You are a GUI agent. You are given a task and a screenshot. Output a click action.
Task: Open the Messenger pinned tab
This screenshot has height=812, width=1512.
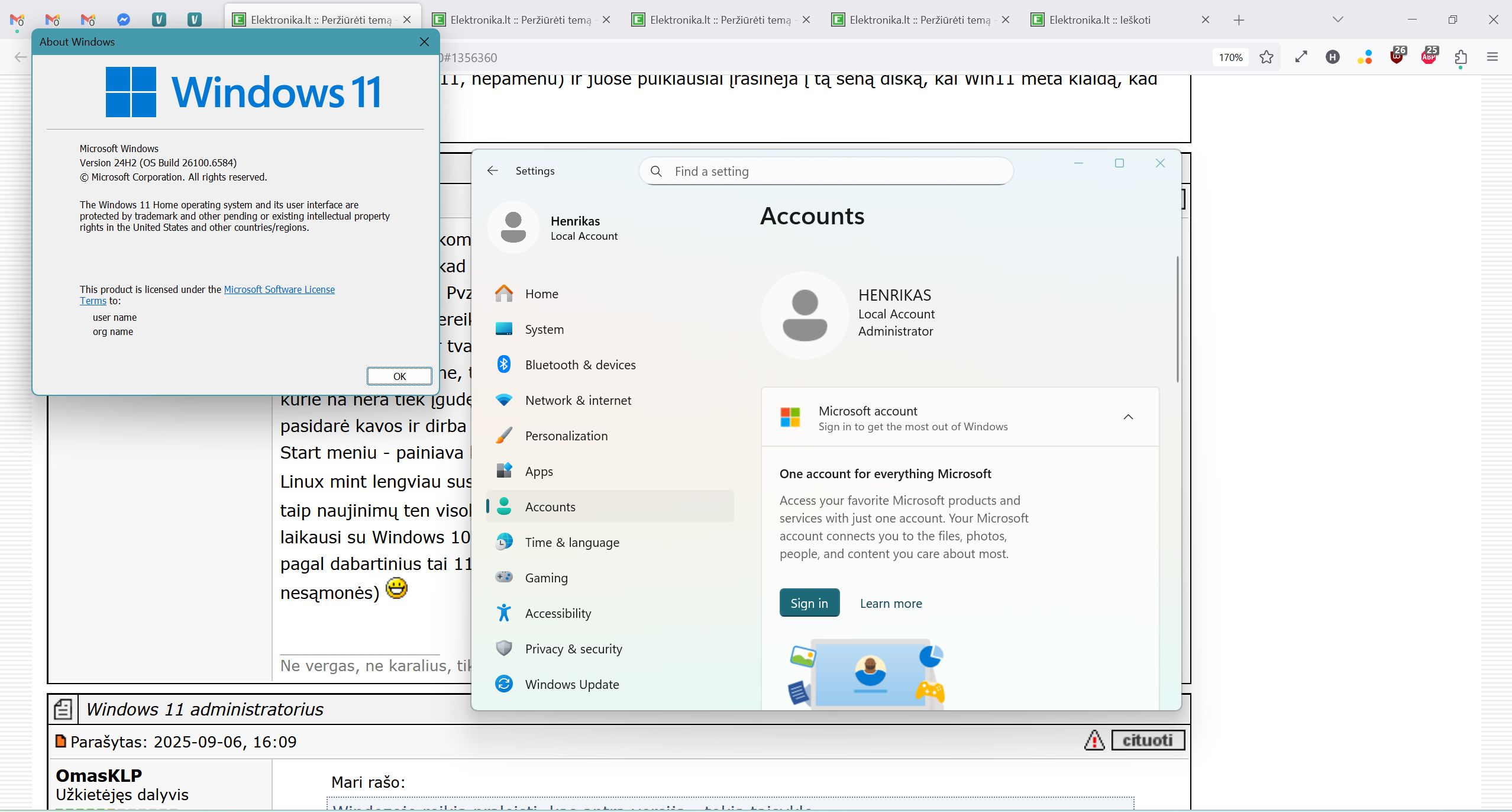coord(124,20)
